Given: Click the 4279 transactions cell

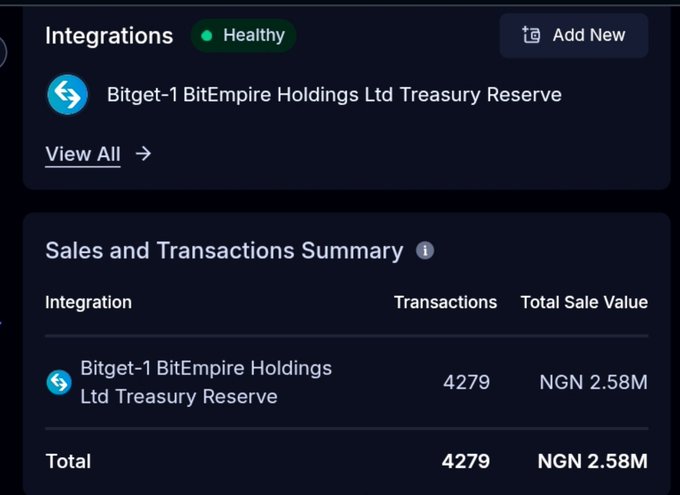Looking at the screenshot, I should [x=466, y=382].
